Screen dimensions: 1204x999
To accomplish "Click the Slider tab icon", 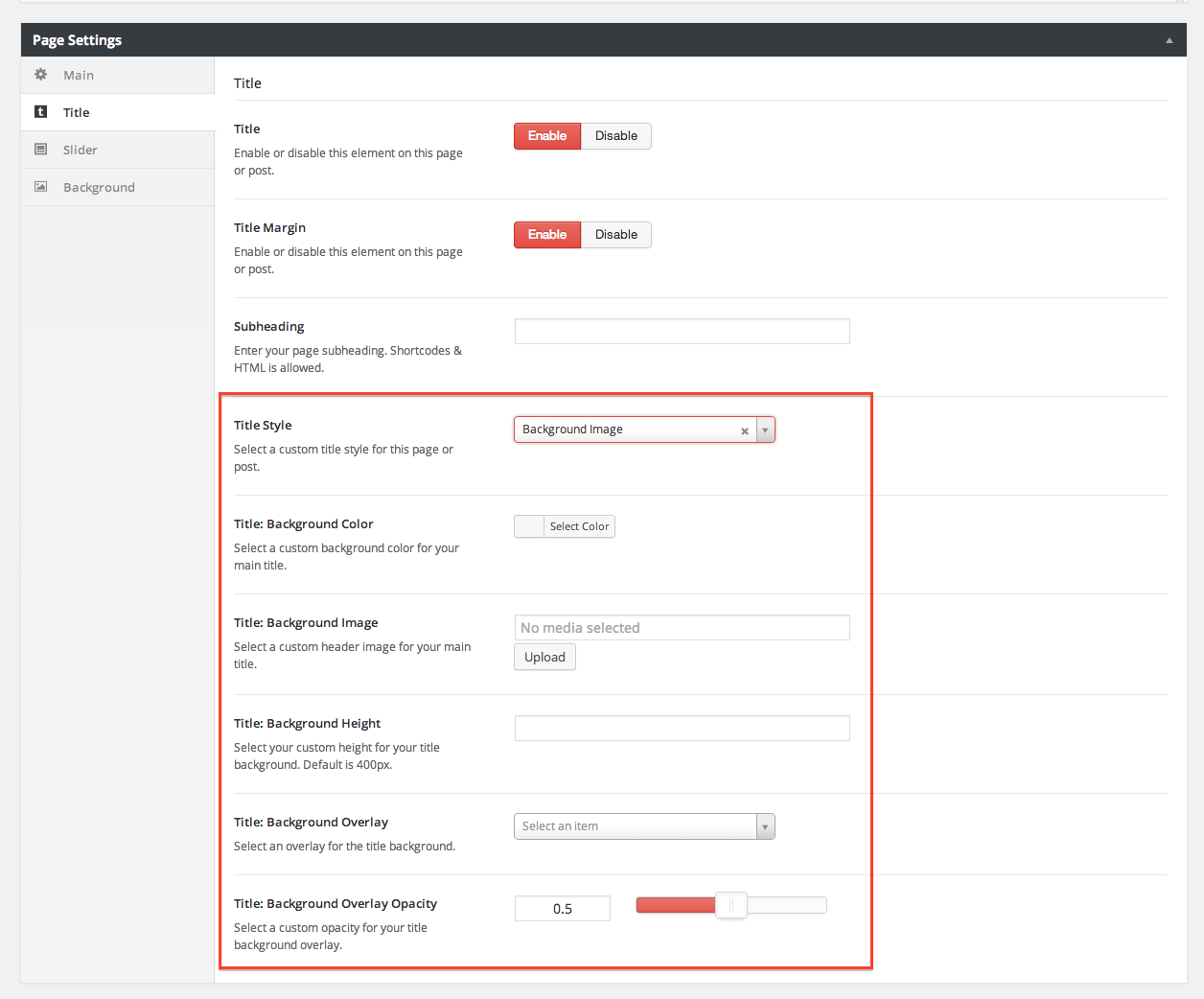I will 41,150.
